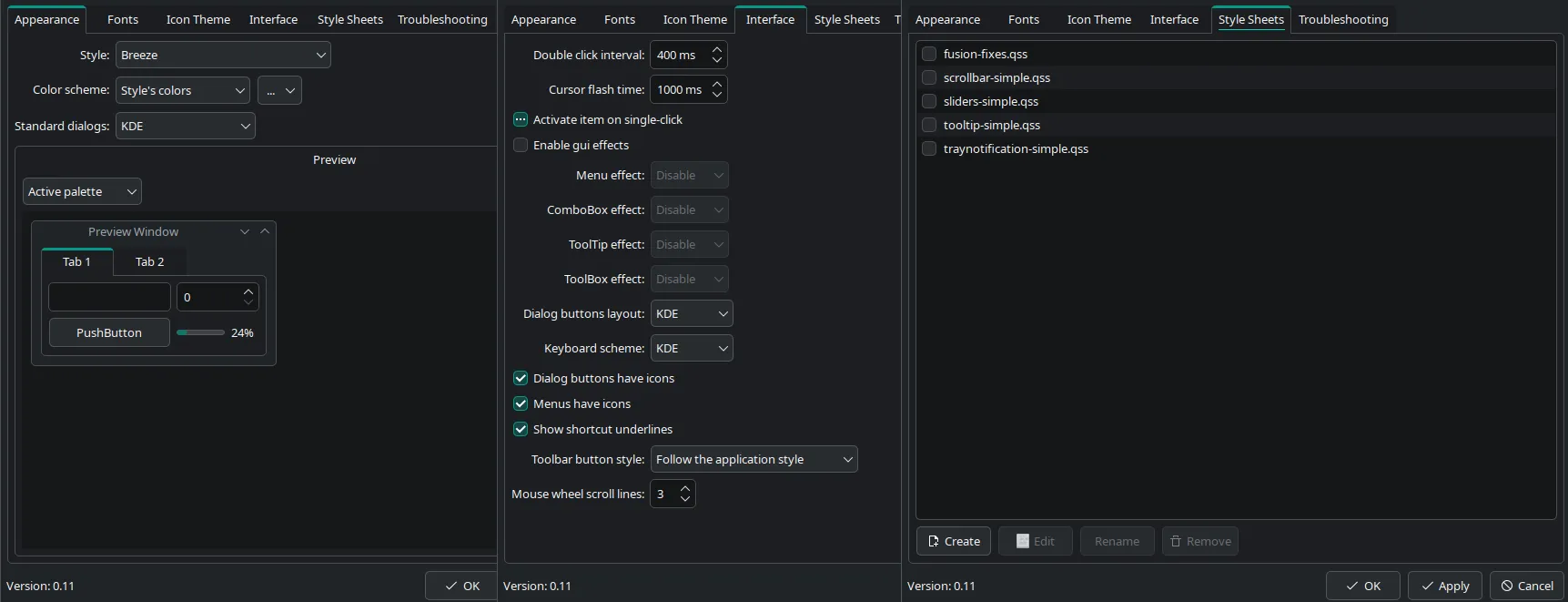The width and height of the screenshot is (1568, 602).
Task: Select Tab 2 in Preview Window
Action: pos(150,261)
